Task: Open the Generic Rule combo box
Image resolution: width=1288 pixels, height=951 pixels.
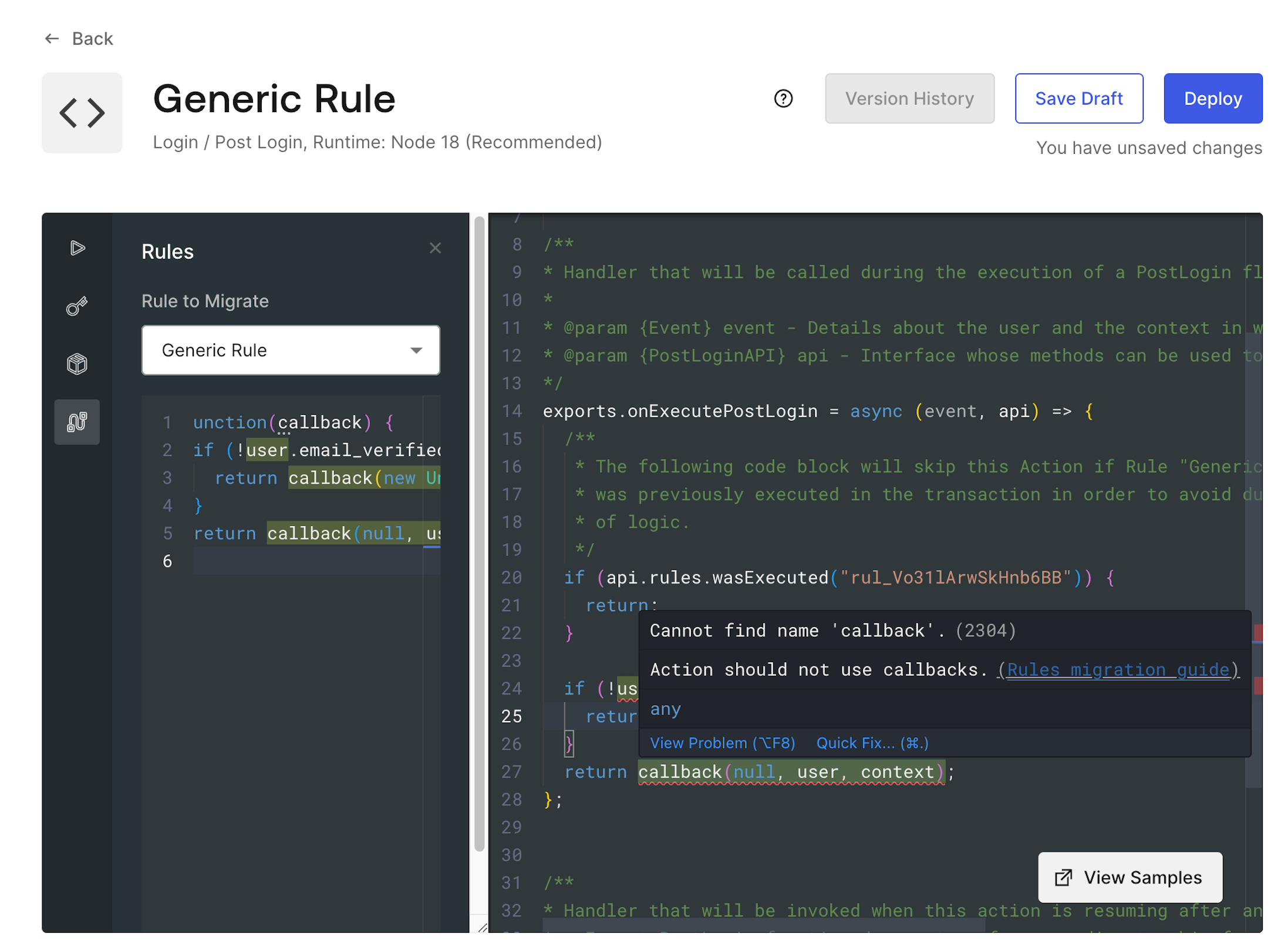Action: click(x=276, y=350)
